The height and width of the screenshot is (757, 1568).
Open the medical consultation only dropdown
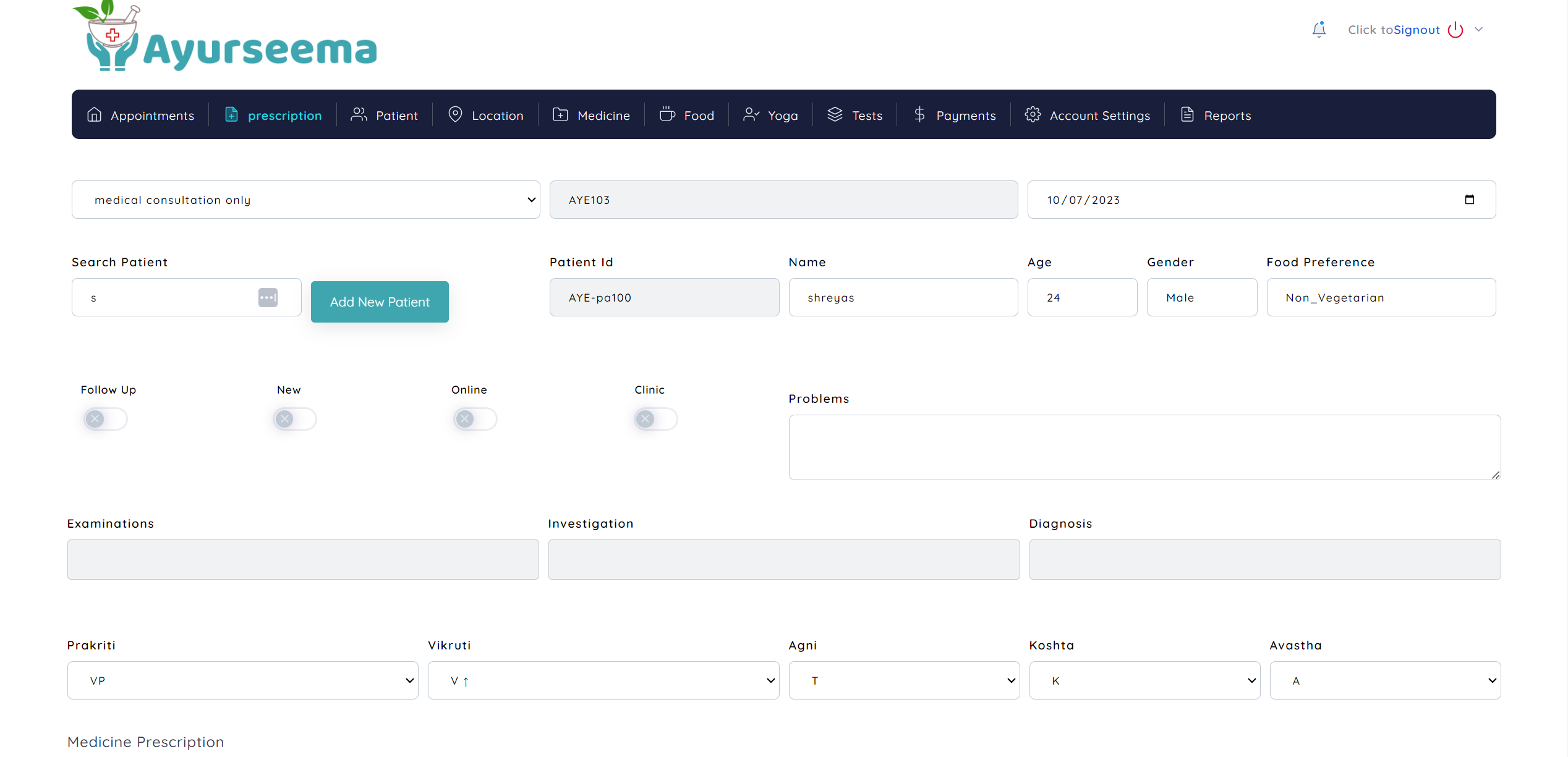[x=305, y=200]
